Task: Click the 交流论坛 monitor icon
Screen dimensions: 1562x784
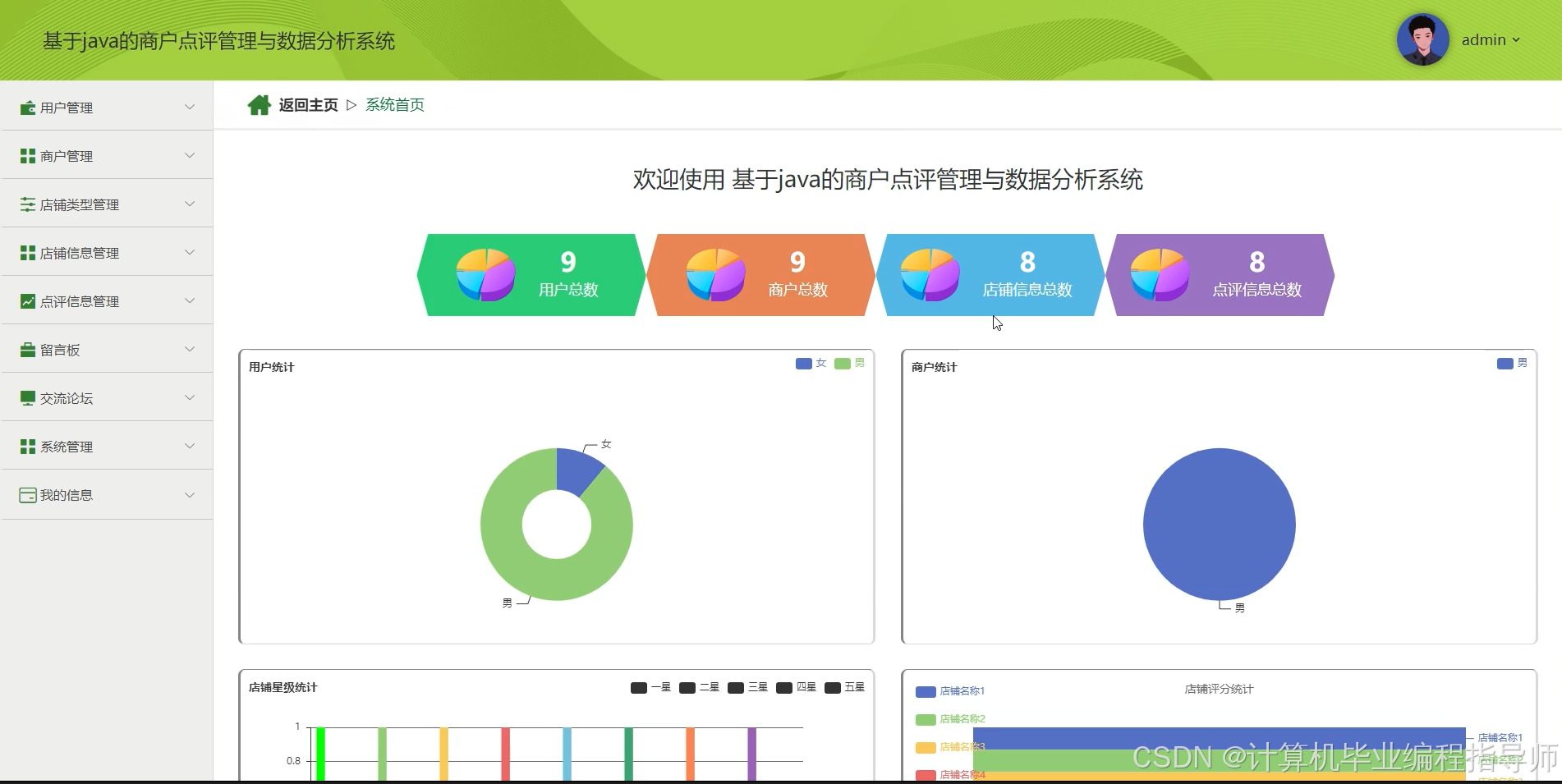Action: (x=28, y=398)
